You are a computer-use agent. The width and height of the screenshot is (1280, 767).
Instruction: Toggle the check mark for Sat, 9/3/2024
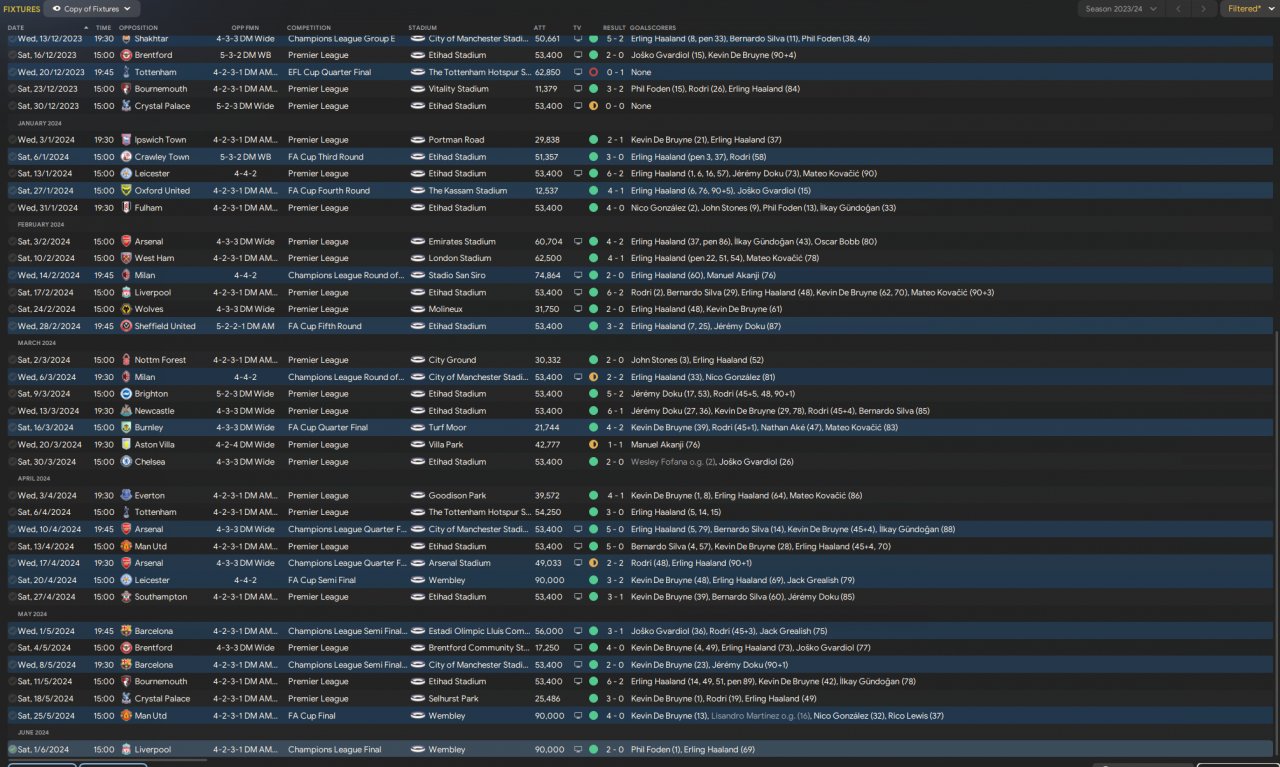click(x=12, y=394)
